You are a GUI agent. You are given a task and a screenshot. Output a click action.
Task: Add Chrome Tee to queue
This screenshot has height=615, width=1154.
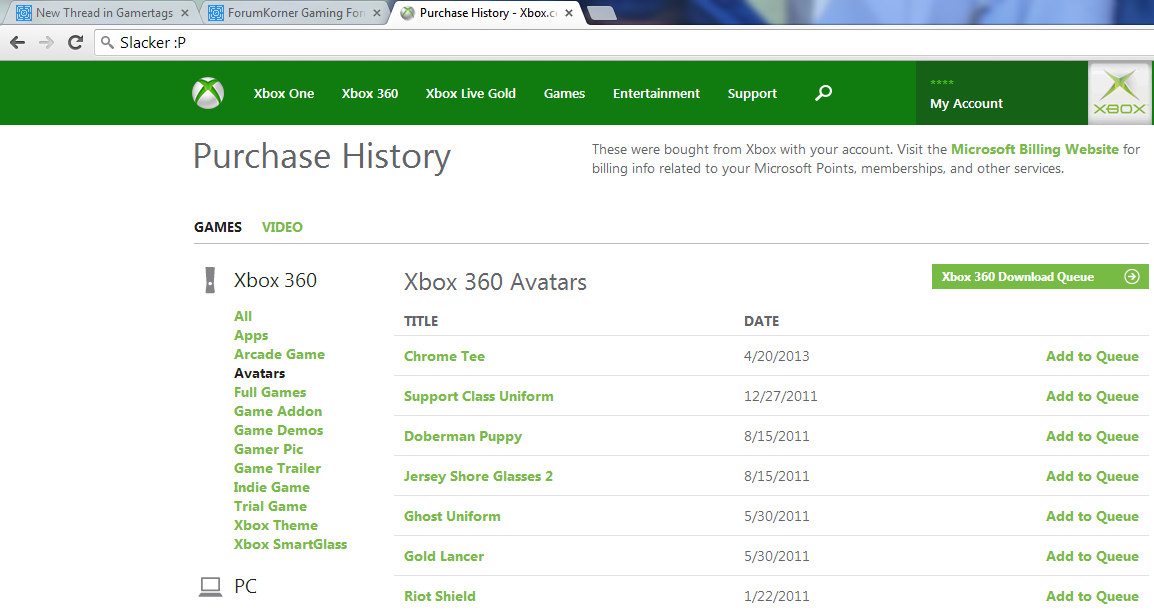(x=1092, y=356)
